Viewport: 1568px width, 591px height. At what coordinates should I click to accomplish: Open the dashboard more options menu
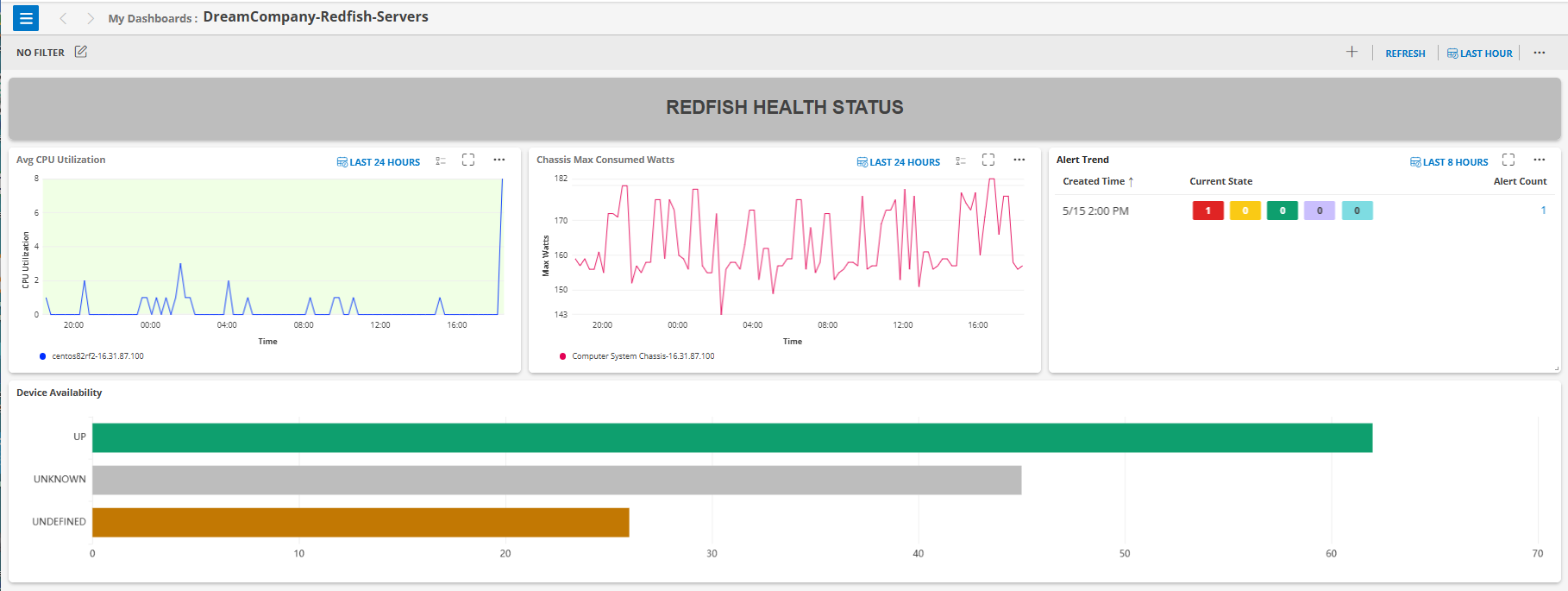click(1540, 53)
